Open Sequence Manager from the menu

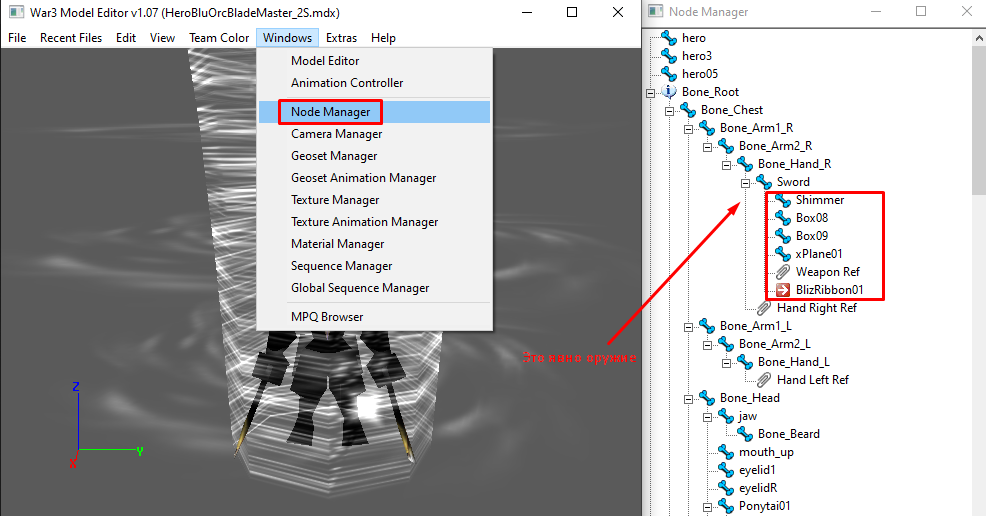pyautogui.click(x=374, y=266)
